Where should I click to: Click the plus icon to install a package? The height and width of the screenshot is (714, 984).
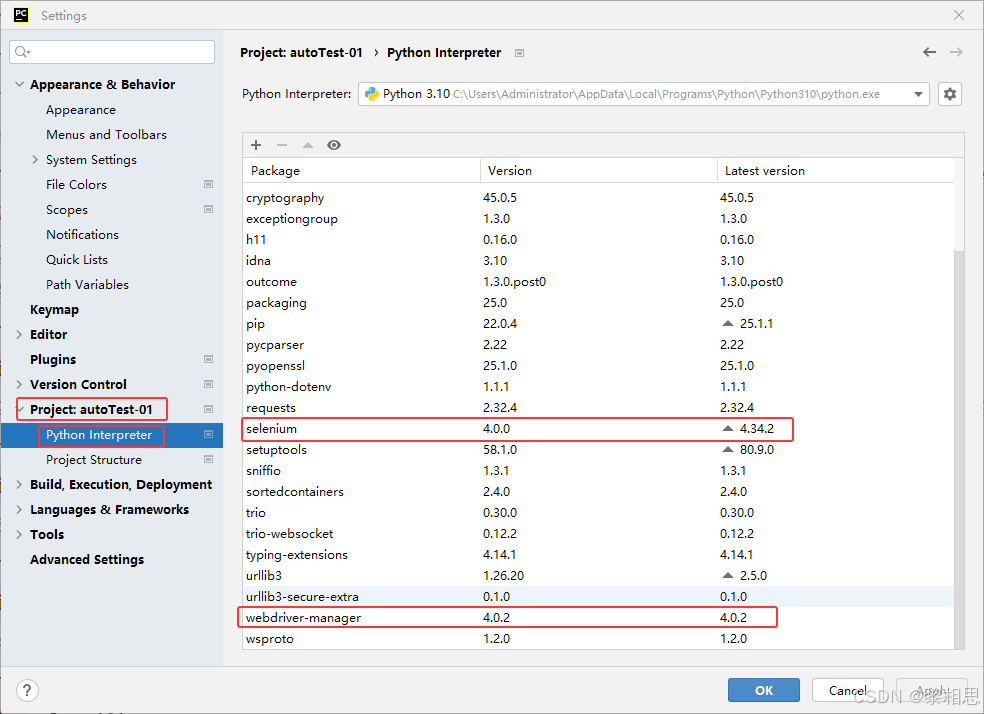[256, 145]
